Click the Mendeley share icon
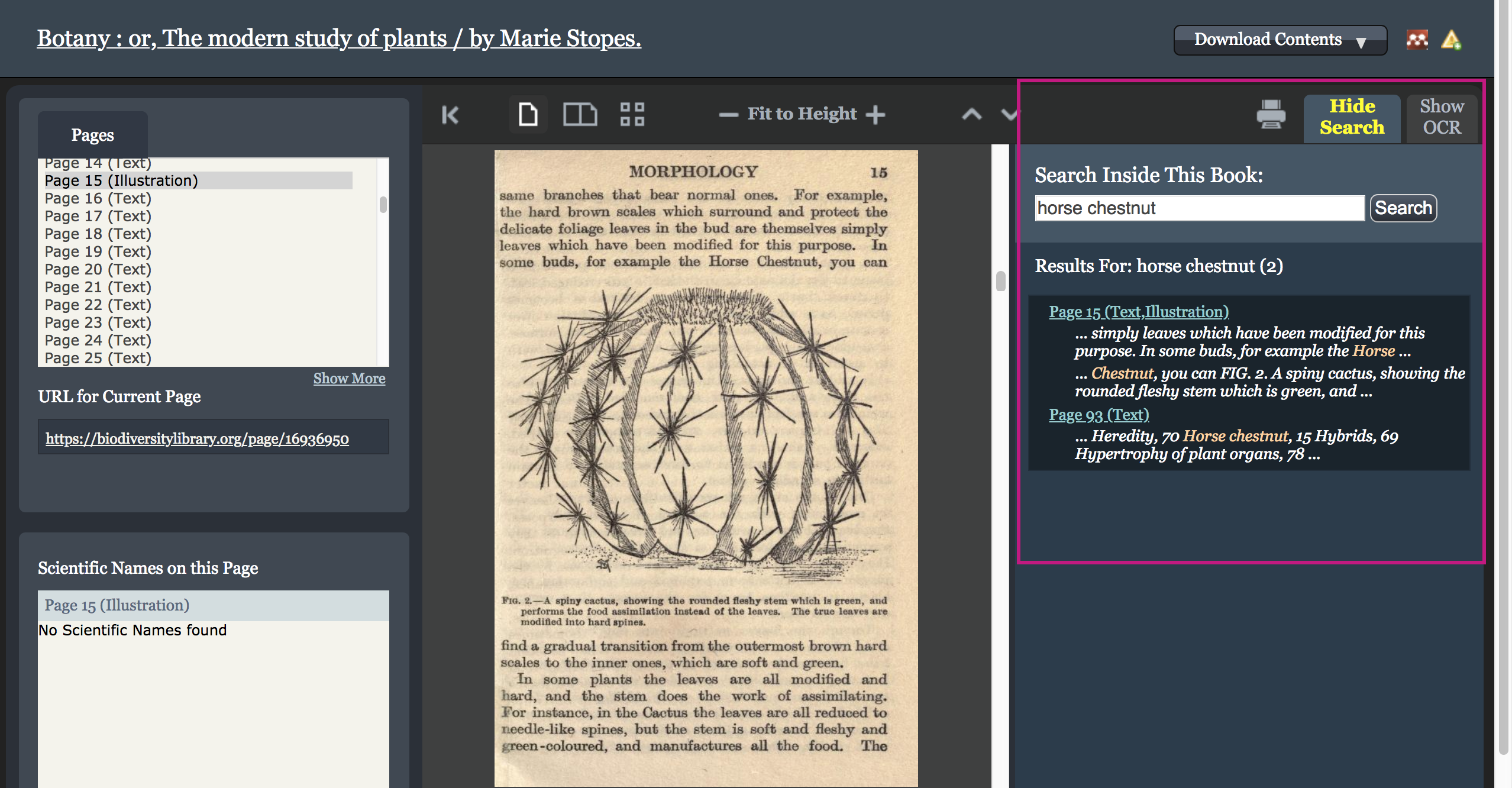This screenshot has width=1512, height=788. coord(1417,40)
